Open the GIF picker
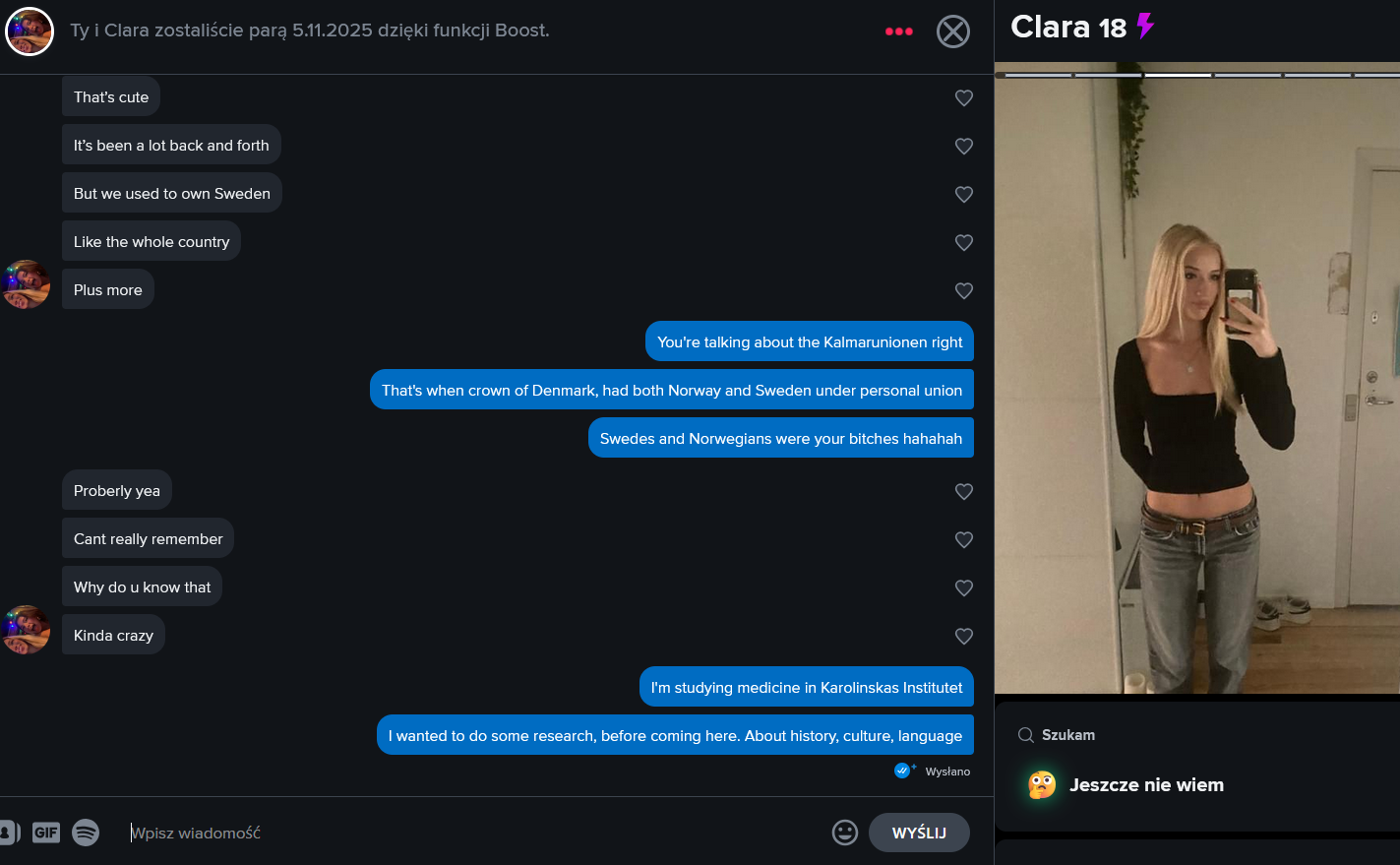Screen dimensions: 1400x865 [x=46, y=833]
